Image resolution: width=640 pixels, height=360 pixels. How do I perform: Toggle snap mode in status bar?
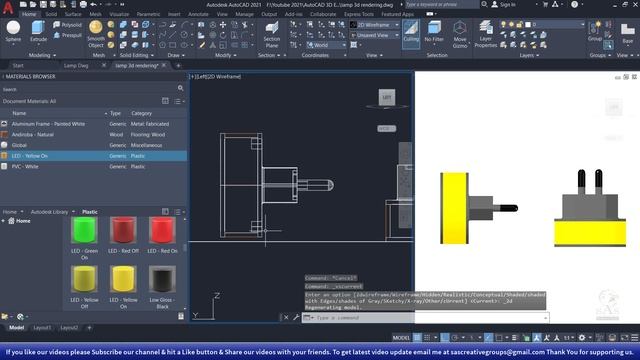click(427, 338)
